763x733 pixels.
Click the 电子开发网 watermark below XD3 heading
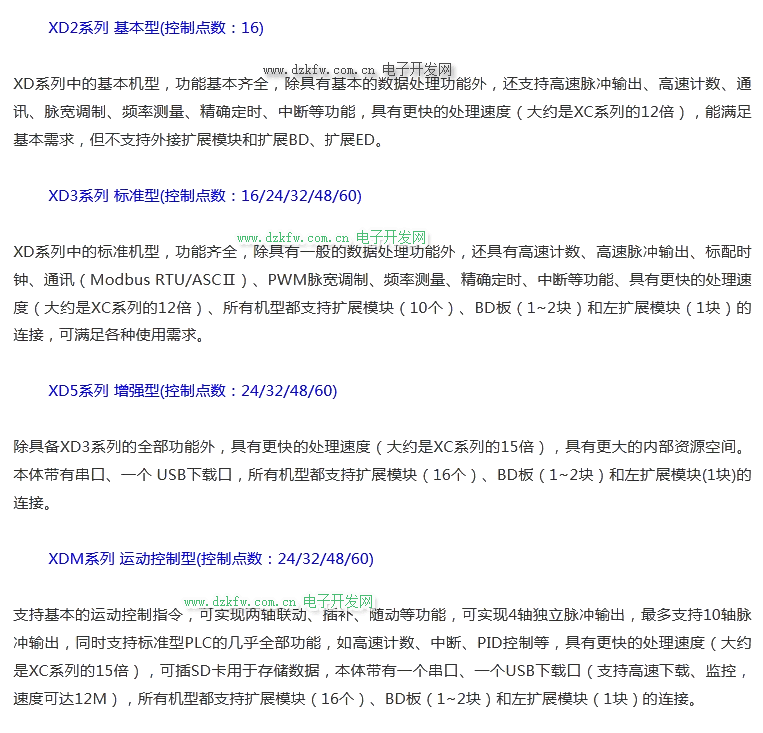click(x=391, y=236)
